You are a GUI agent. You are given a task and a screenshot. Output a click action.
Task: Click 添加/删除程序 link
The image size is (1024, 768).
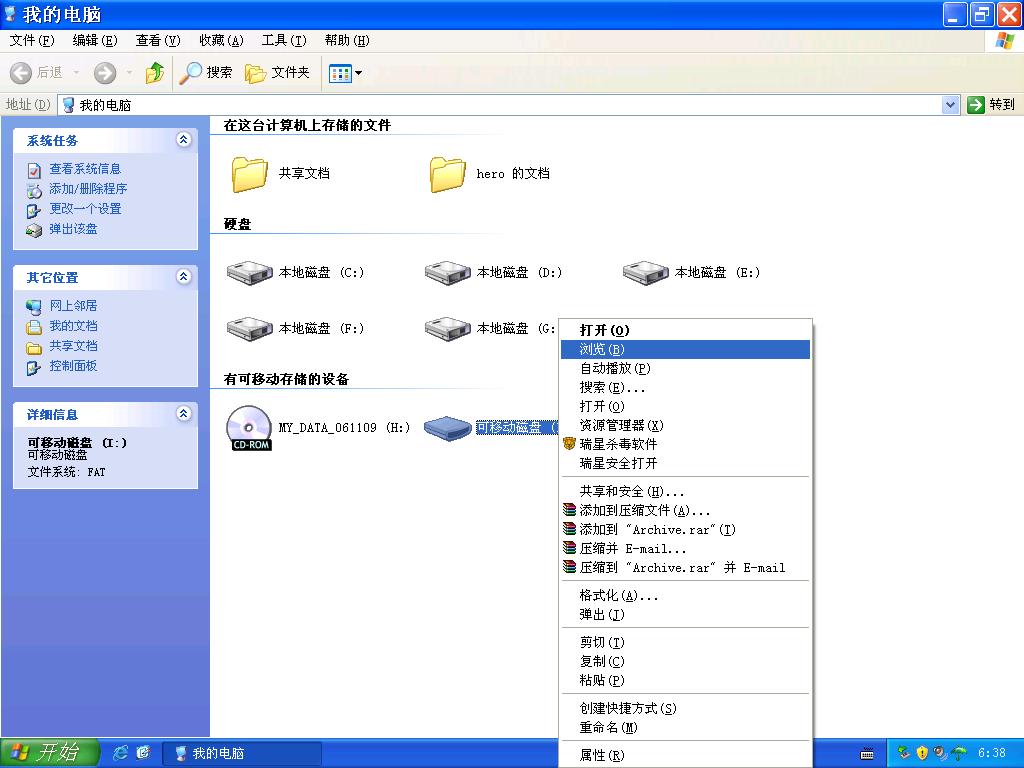click(88, 189)
